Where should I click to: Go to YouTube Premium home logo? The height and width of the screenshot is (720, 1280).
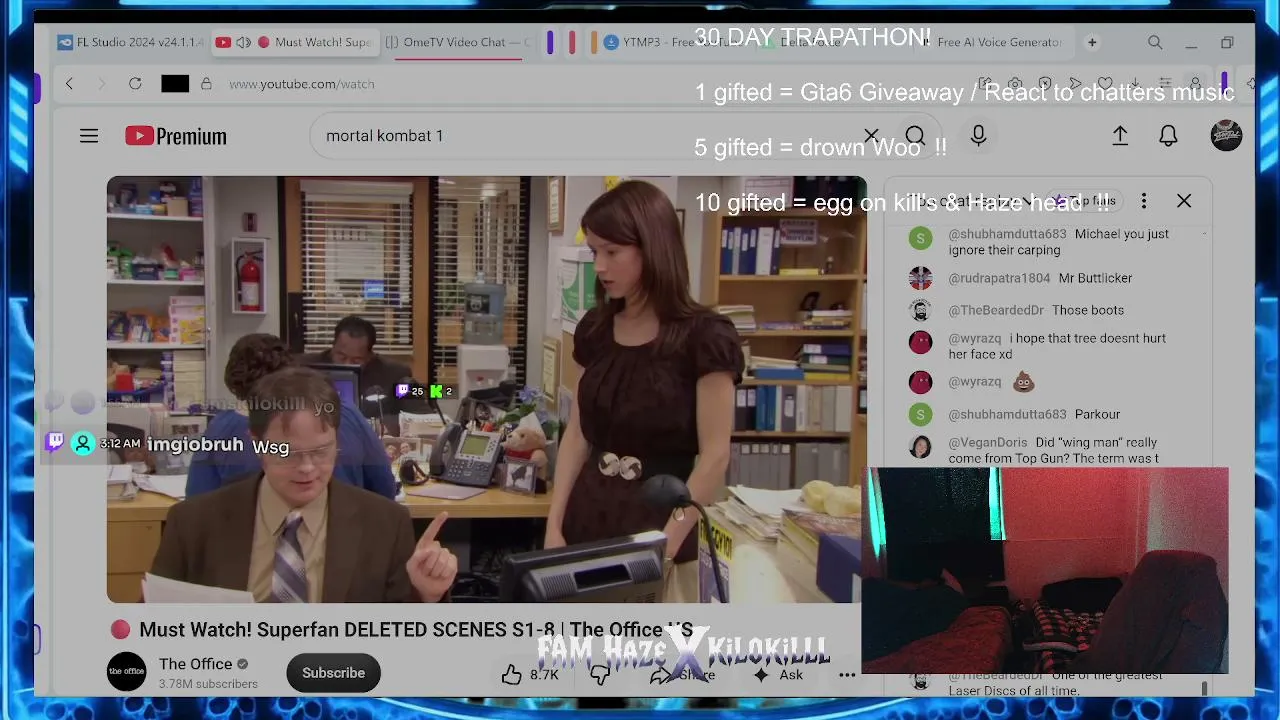pyautogui.click(x=176, y=136)
